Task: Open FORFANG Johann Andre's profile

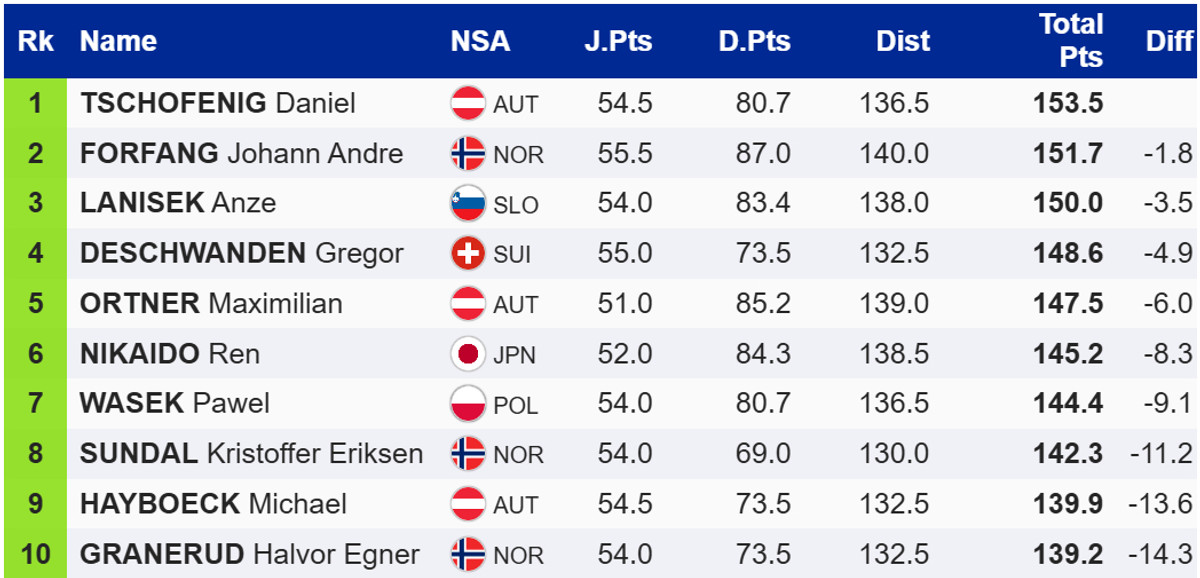Action: click(x=241, y=153)
